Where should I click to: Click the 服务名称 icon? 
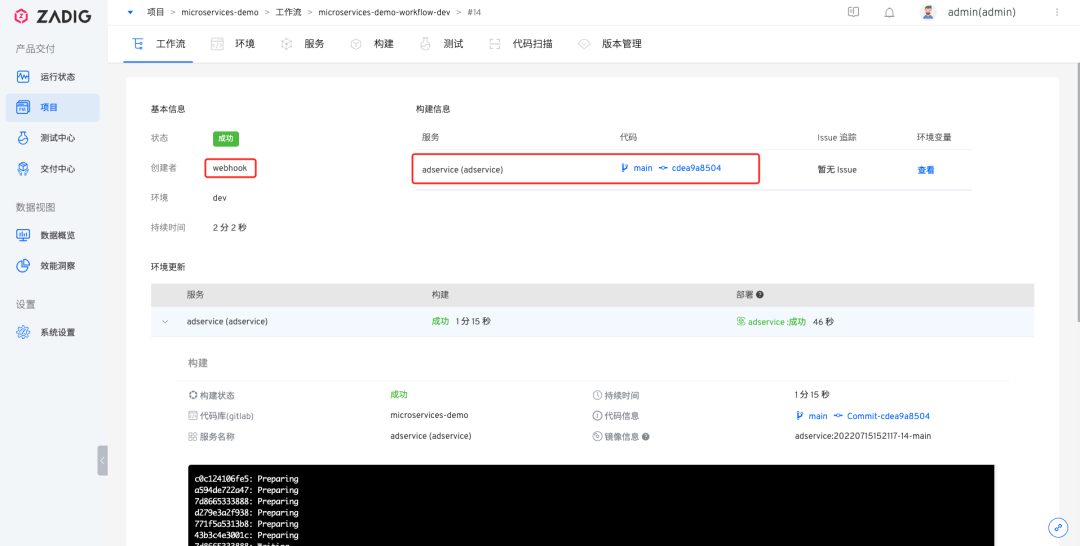click(193, 437)
